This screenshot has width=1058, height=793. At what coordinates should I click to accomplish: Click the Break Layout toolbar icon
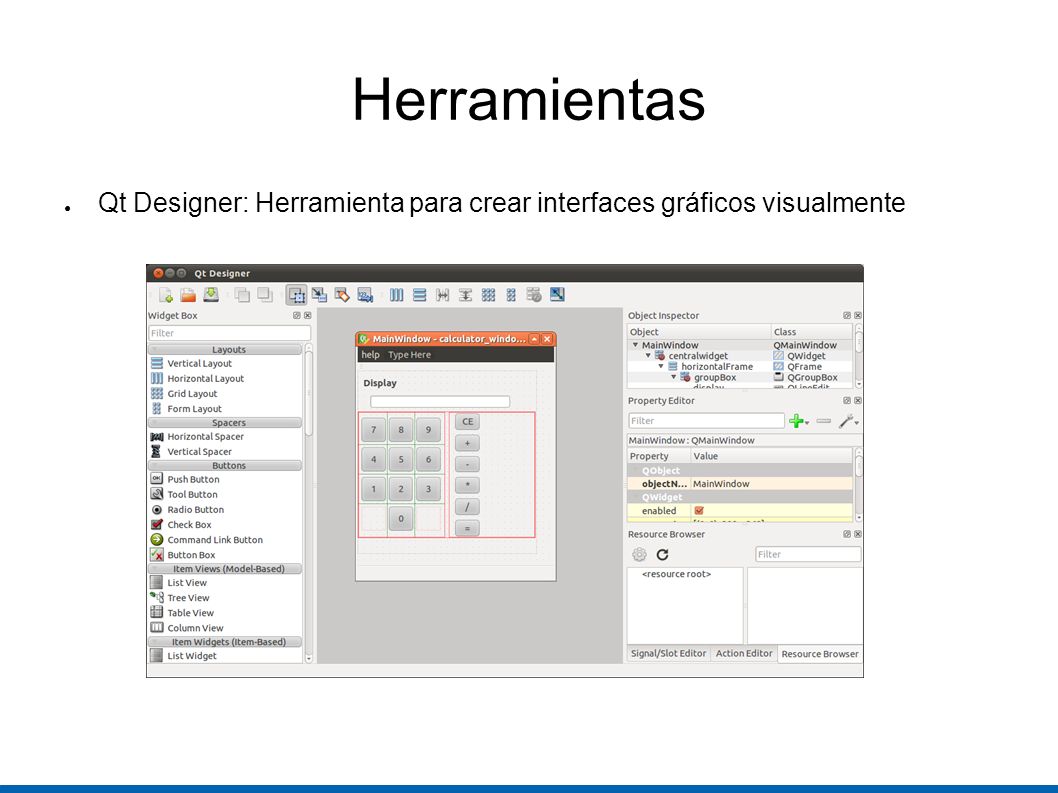pyautogui.click(x=534, y=295)
